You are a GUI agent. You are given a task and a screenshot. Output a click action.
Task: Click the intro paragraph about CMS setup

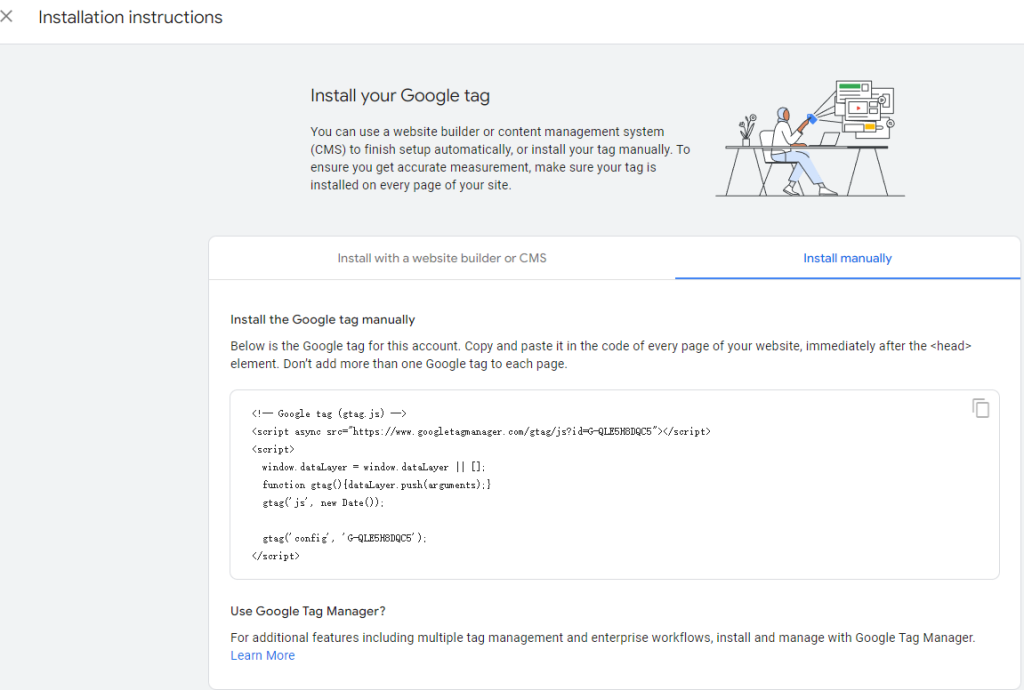coord(500,158)
